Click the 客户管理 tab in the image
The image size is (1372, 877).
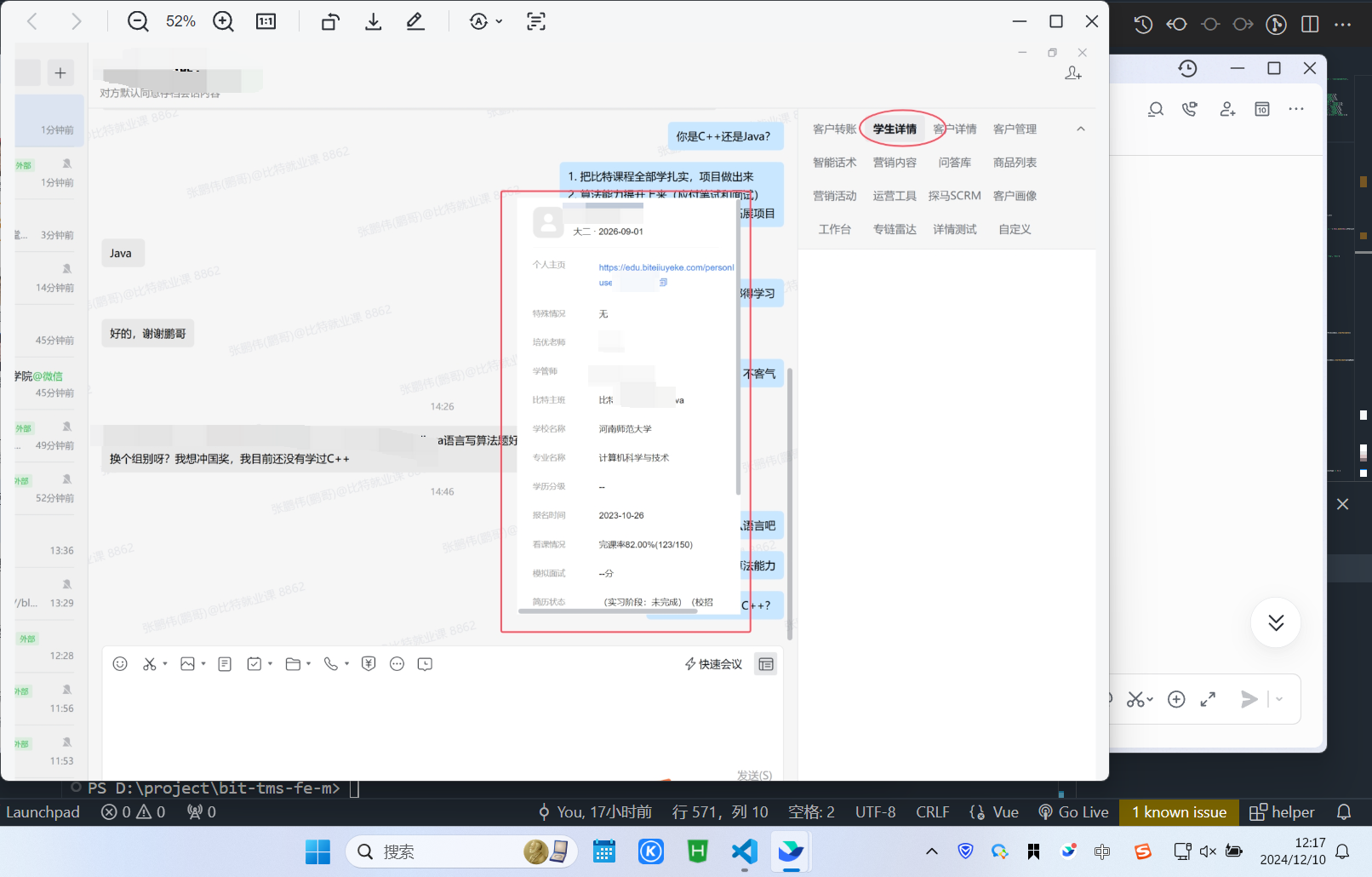(1015, 129)
